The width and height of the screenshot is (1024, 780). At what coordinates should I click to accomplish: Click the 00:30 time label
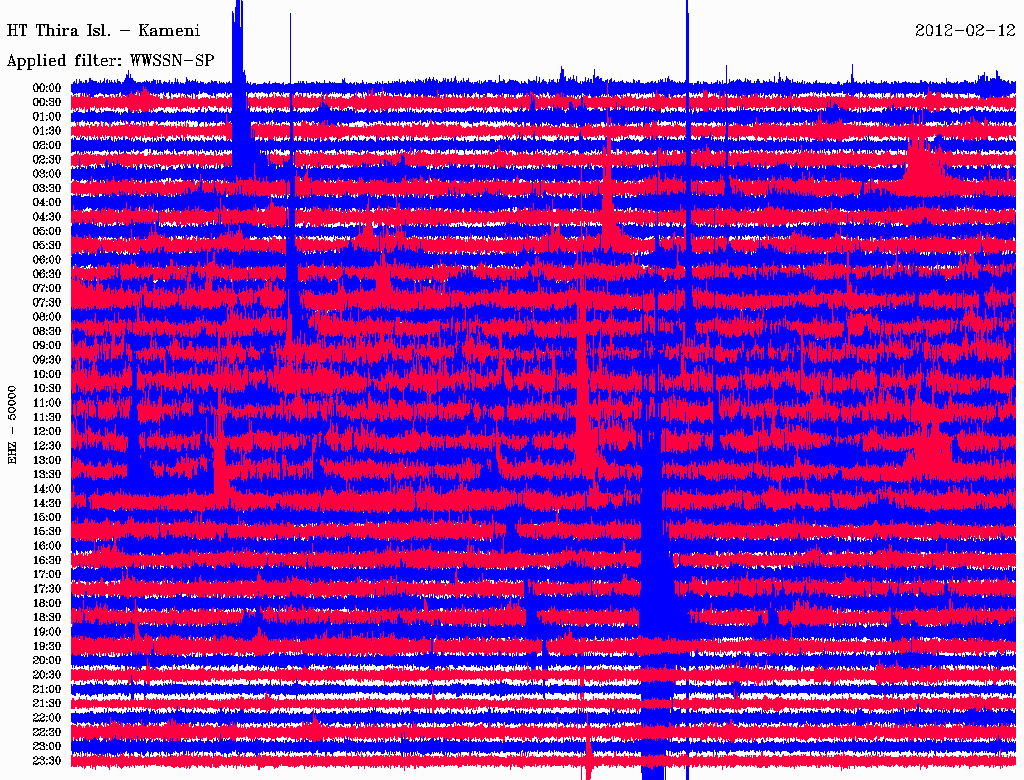pos(47,103)
